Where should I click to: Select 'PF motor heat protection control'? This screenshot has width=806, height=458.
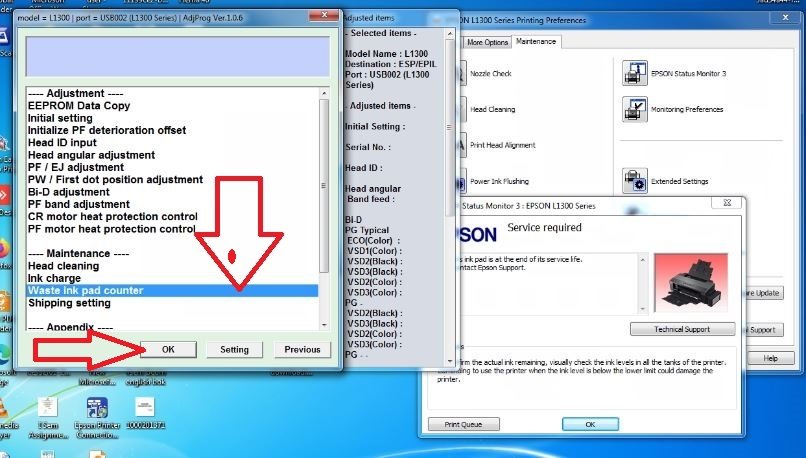[112, 229]
